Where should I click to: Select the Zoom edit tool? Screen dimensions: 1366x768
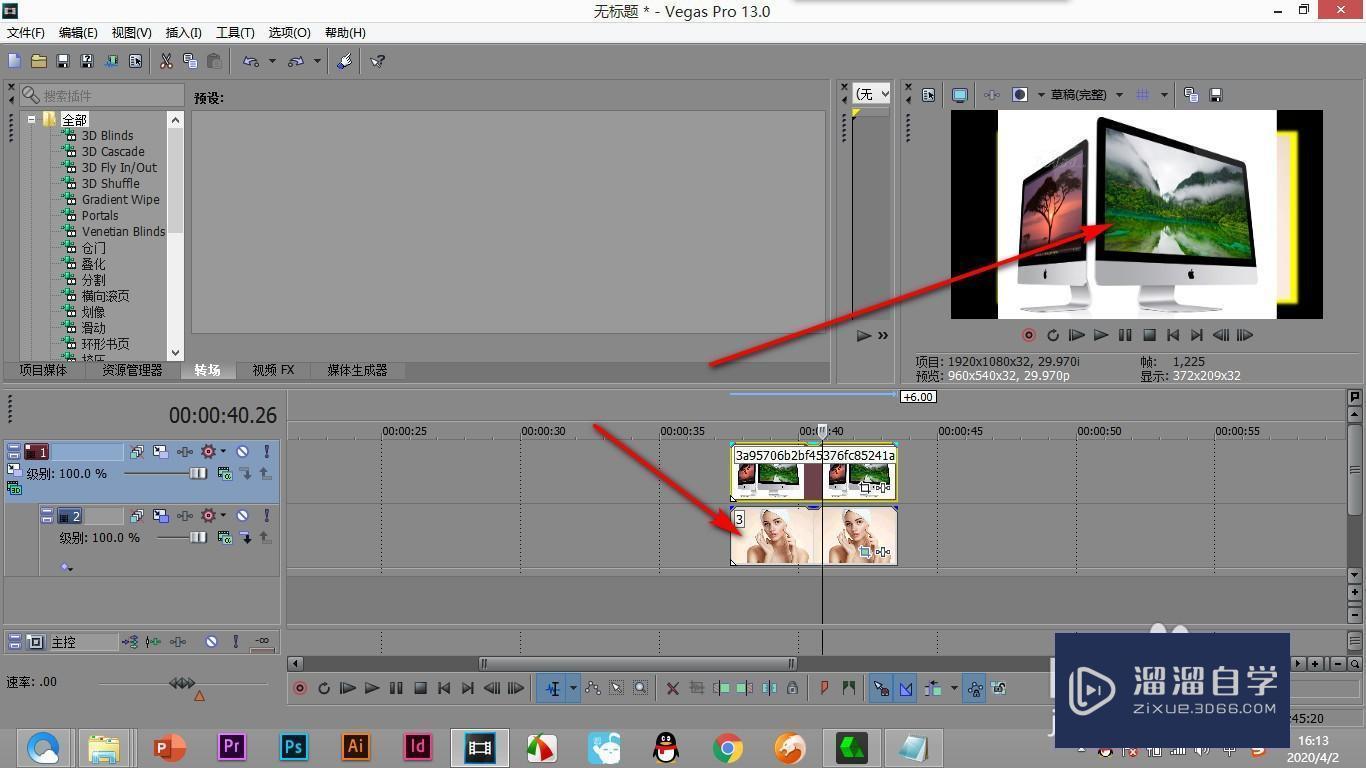[x=640, y=688]
